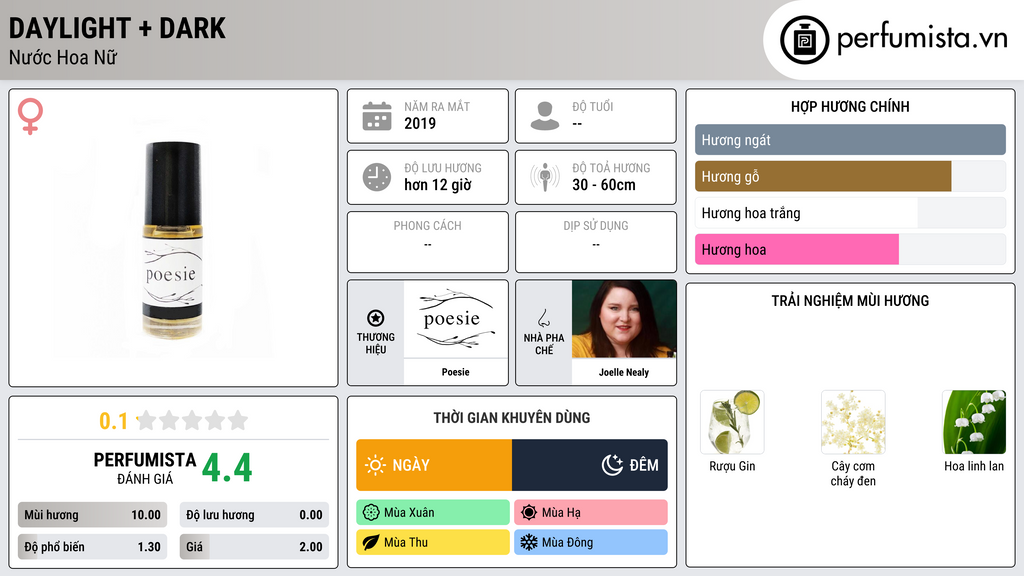Click the Cây cơm cháy đen label
The height and width of the screenshot is (576, 1024).
[853, 473]
